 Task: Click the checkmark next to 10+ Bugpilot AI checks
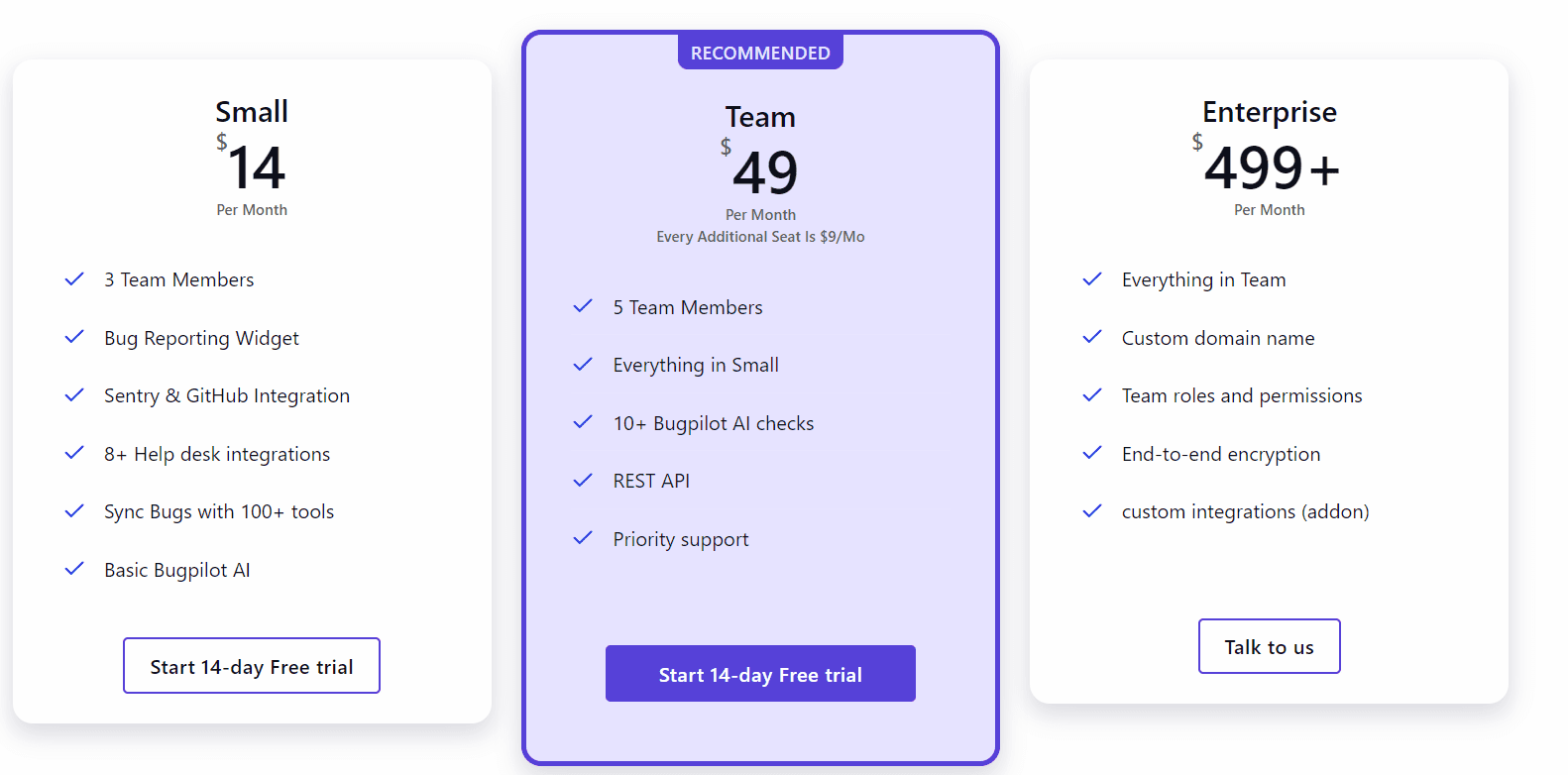tap(583, 422)
